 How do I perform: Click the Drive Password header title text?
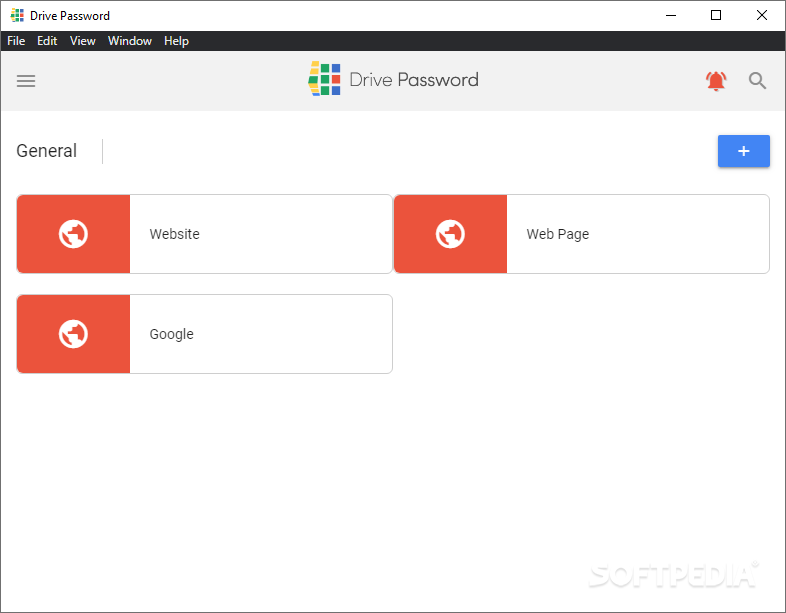[x=414, y=80]
